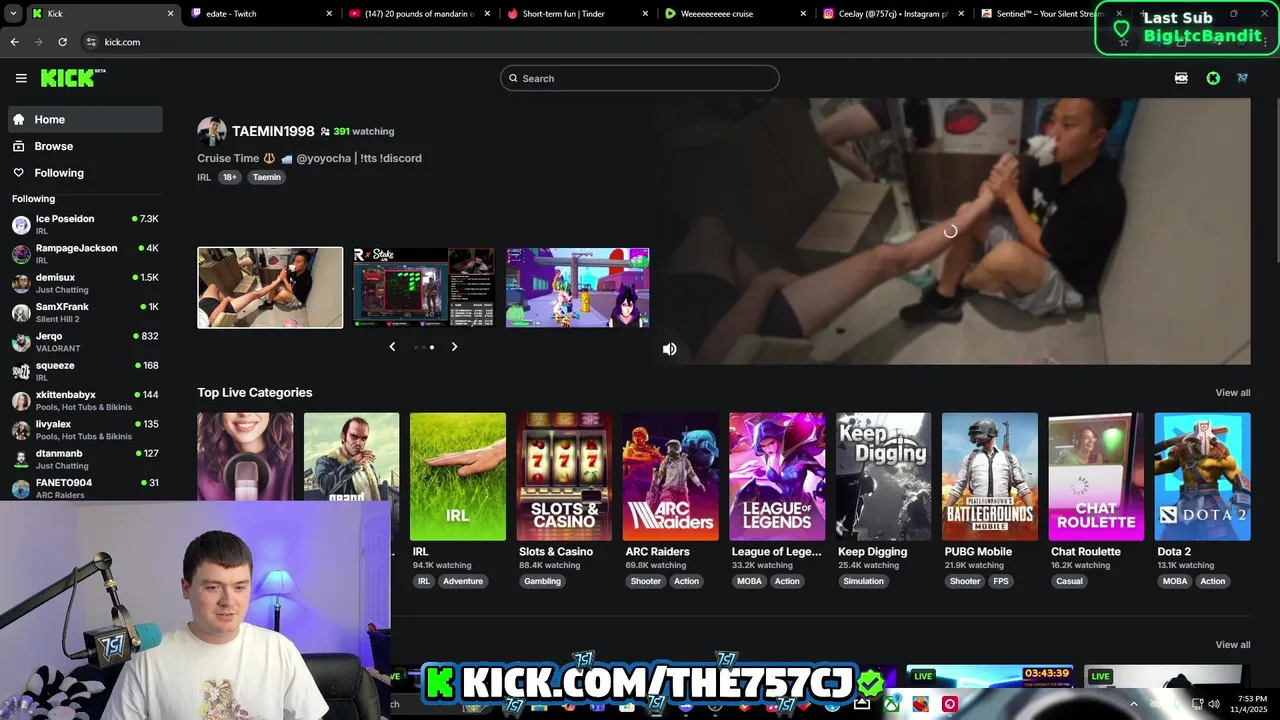
Task: Open the League of Legends category card
Action: click(x=777, y=476)
